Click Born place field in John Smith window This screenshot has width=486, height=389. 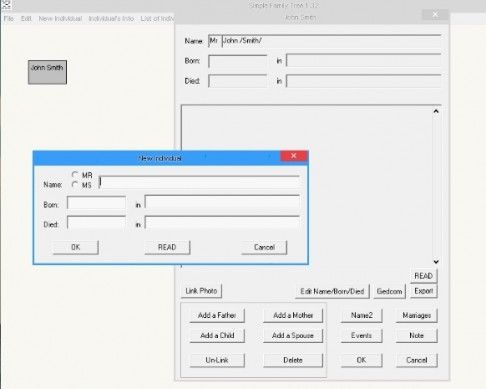tap(364, 61)
